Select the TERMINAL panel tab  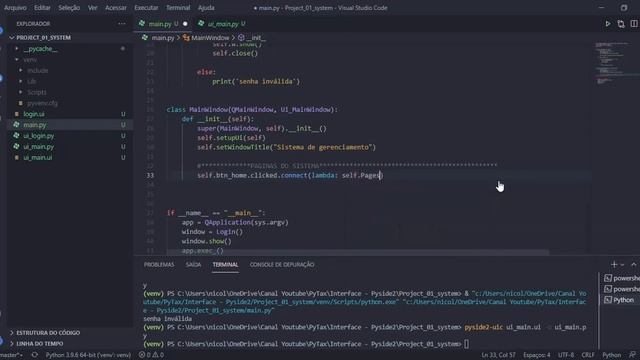(x=225, y=265)
